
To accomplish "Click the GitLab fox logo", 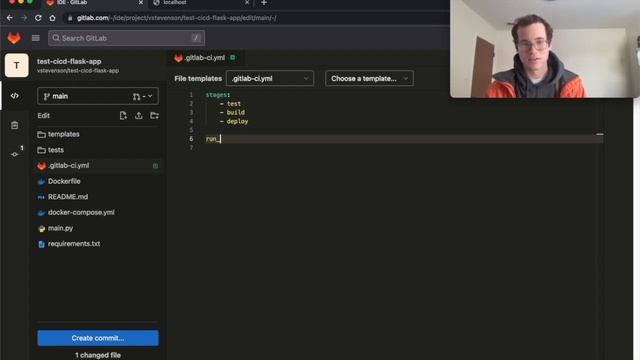I will tap(14, 38).
